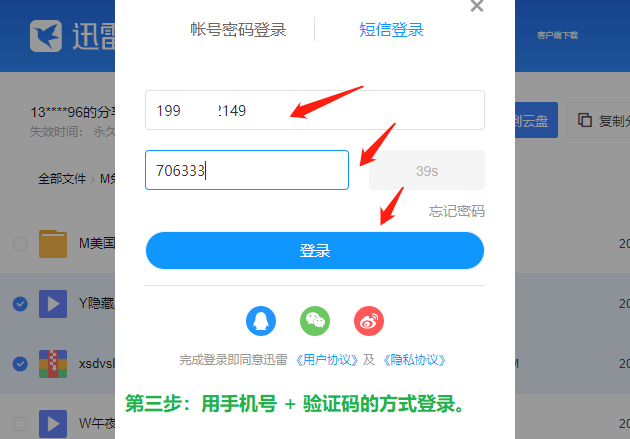Screen dimensions: 630x439
Task: Open the 《隐私协议》 link
Action: (415, 360)
